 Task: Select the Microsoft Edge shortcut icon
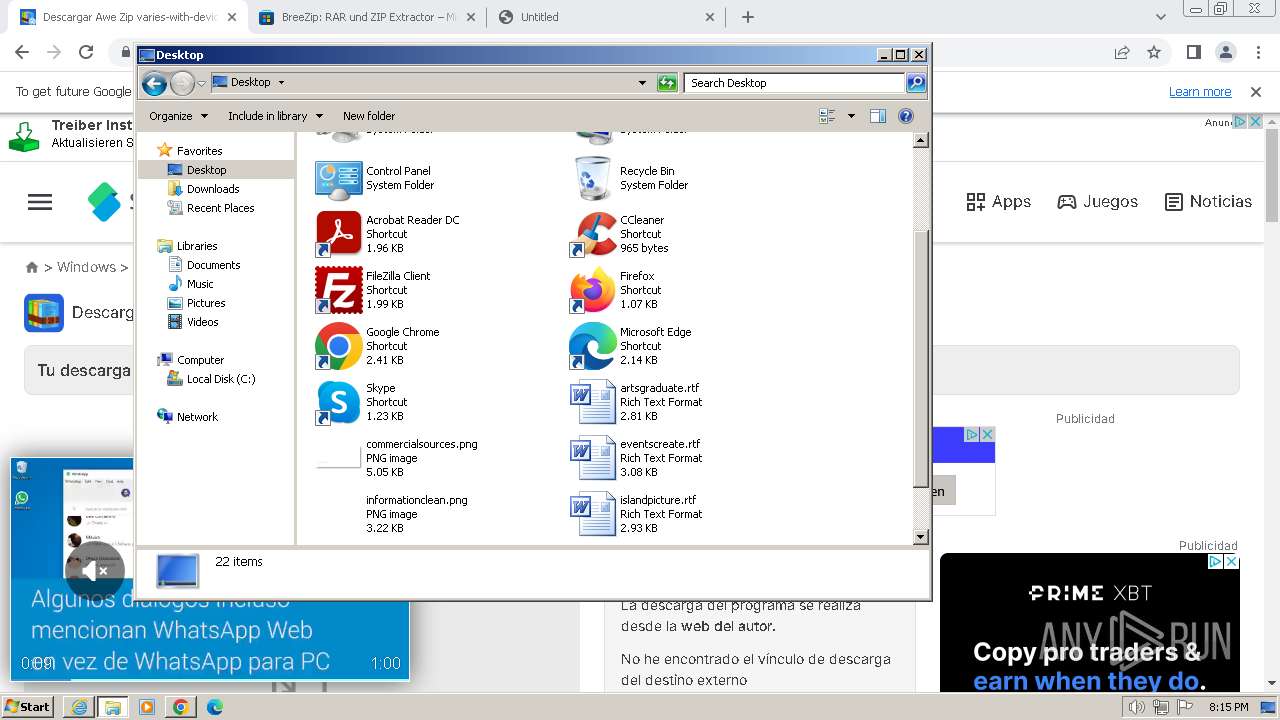pyautogui.click(x=593, y=346)
